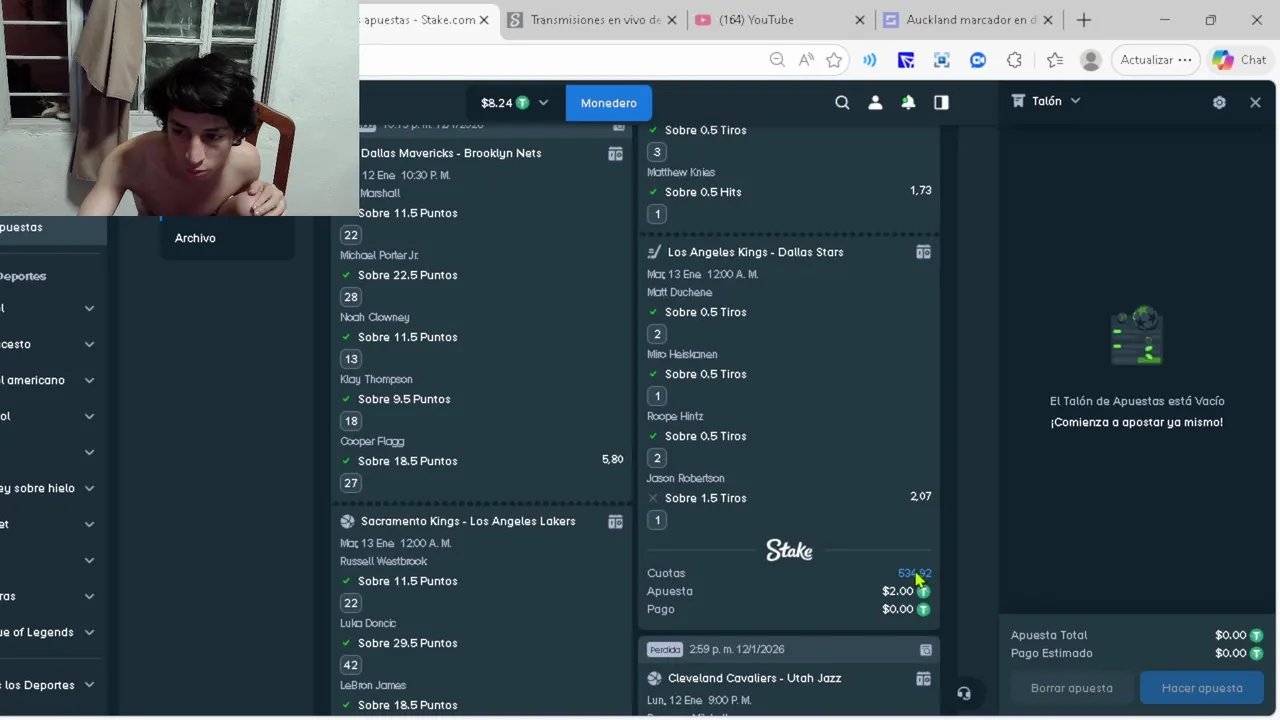Toggle the bet slip sidebar panel icon
This screenshot has width=1280, height=720.
tap(941, 102)
